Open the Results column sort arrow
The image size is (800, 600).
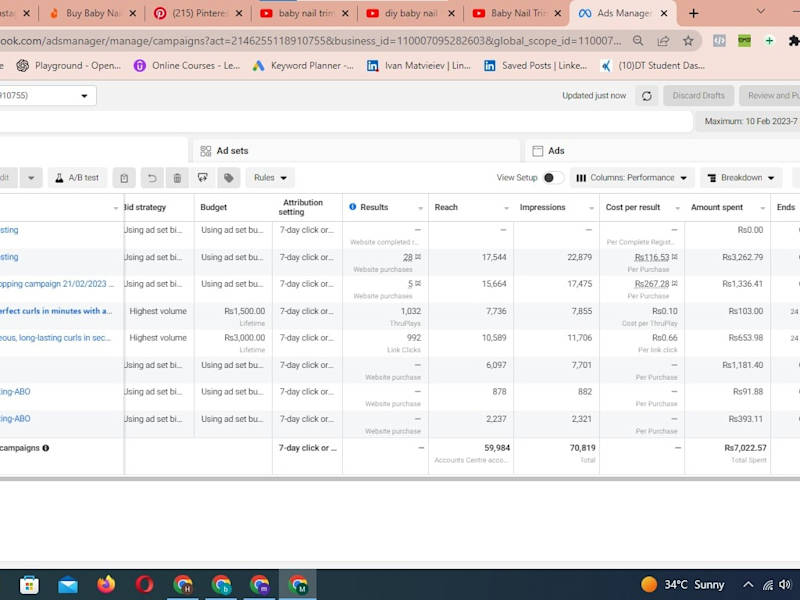coord(420,208)
